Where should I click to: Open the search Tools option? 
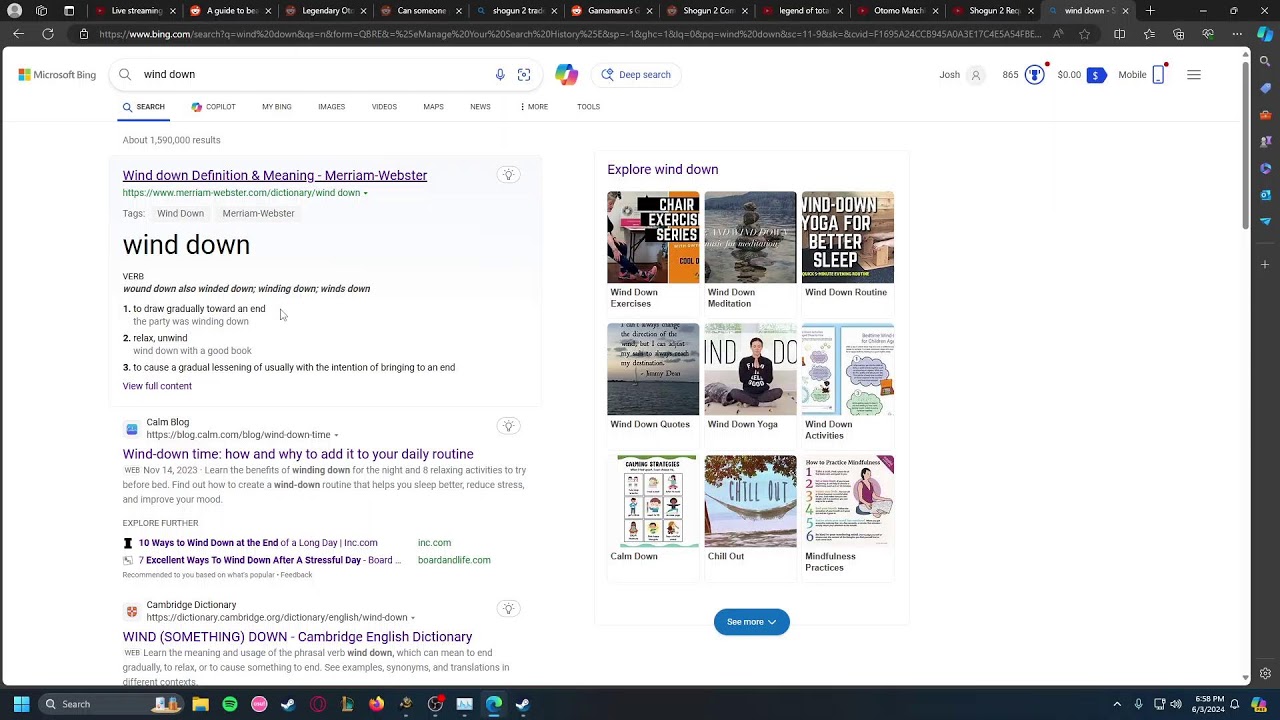588,107
